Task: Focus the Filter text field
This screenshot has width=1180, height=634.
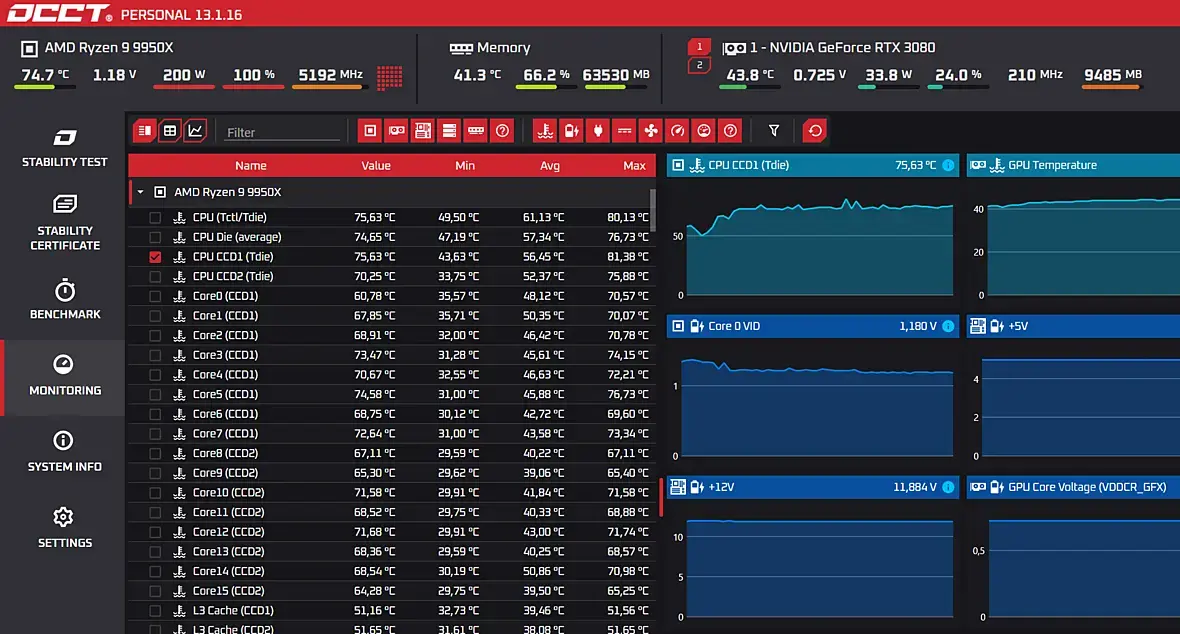Action: 282,132
